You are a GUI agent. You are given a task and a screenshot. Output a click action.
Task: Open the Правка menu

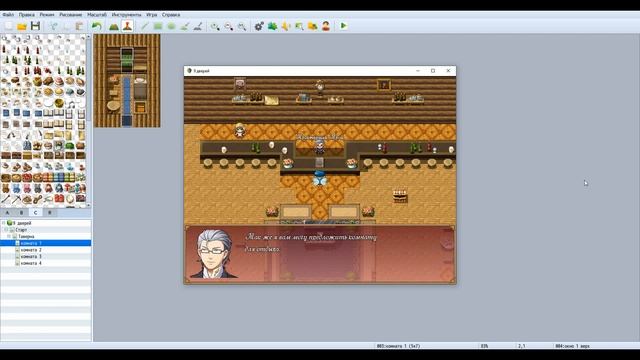click(x=27, y=15)
